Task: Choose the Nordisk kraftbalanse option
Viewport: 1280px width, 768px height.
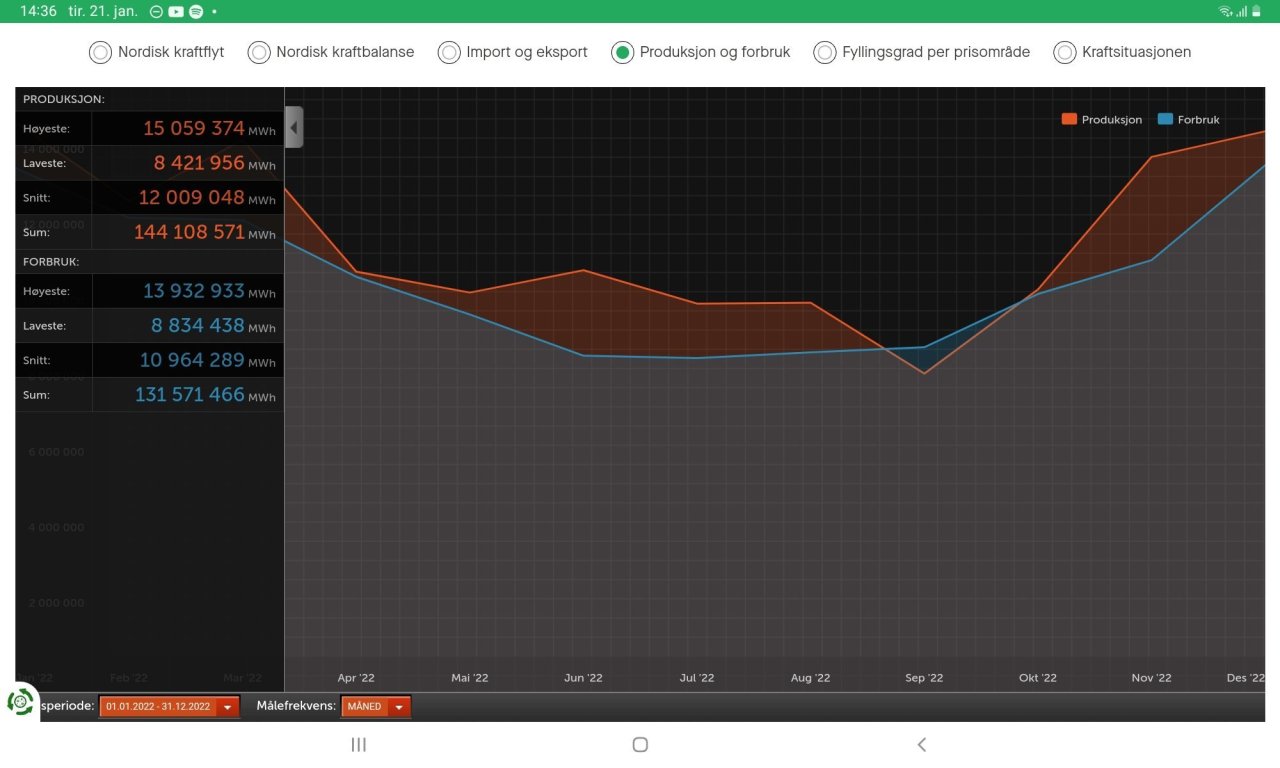Action: pyautogui.click(x=259, y=52)
